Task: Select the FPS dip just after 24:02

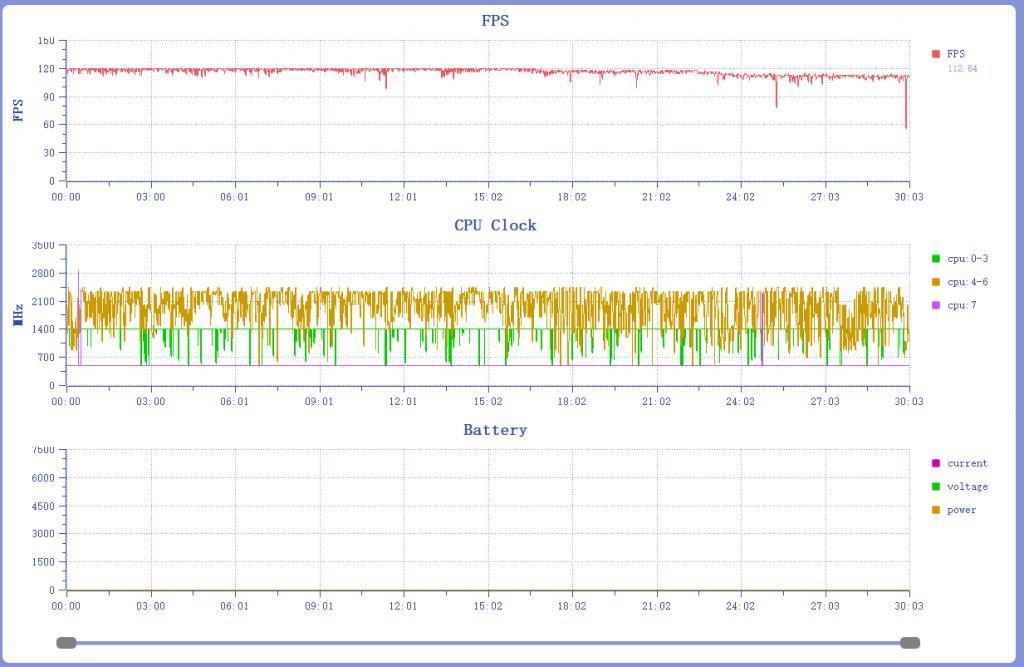Action: pos(776,105)
